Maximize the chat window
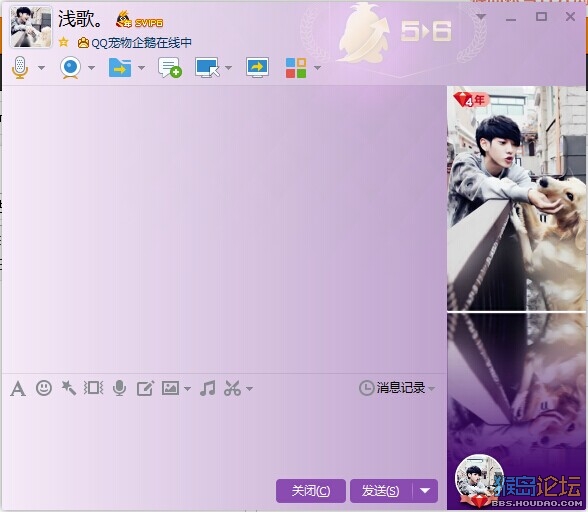The width and height of the screenshot is (588, 512). (x=541, y=17)
